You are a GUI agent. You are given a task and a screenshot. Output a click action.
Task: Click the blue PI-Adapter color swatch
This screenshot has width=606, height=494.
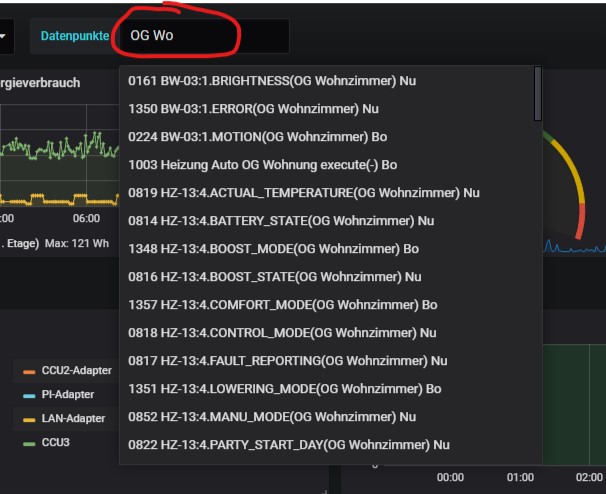[x=29, y=396]
